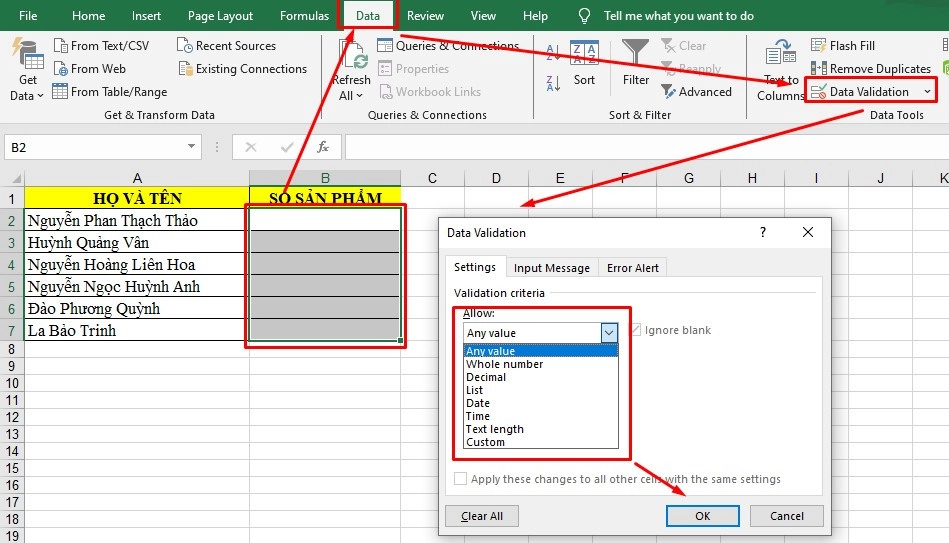Toggle the Ignore blank checkbox
The image size is (949, 543).
636,331
